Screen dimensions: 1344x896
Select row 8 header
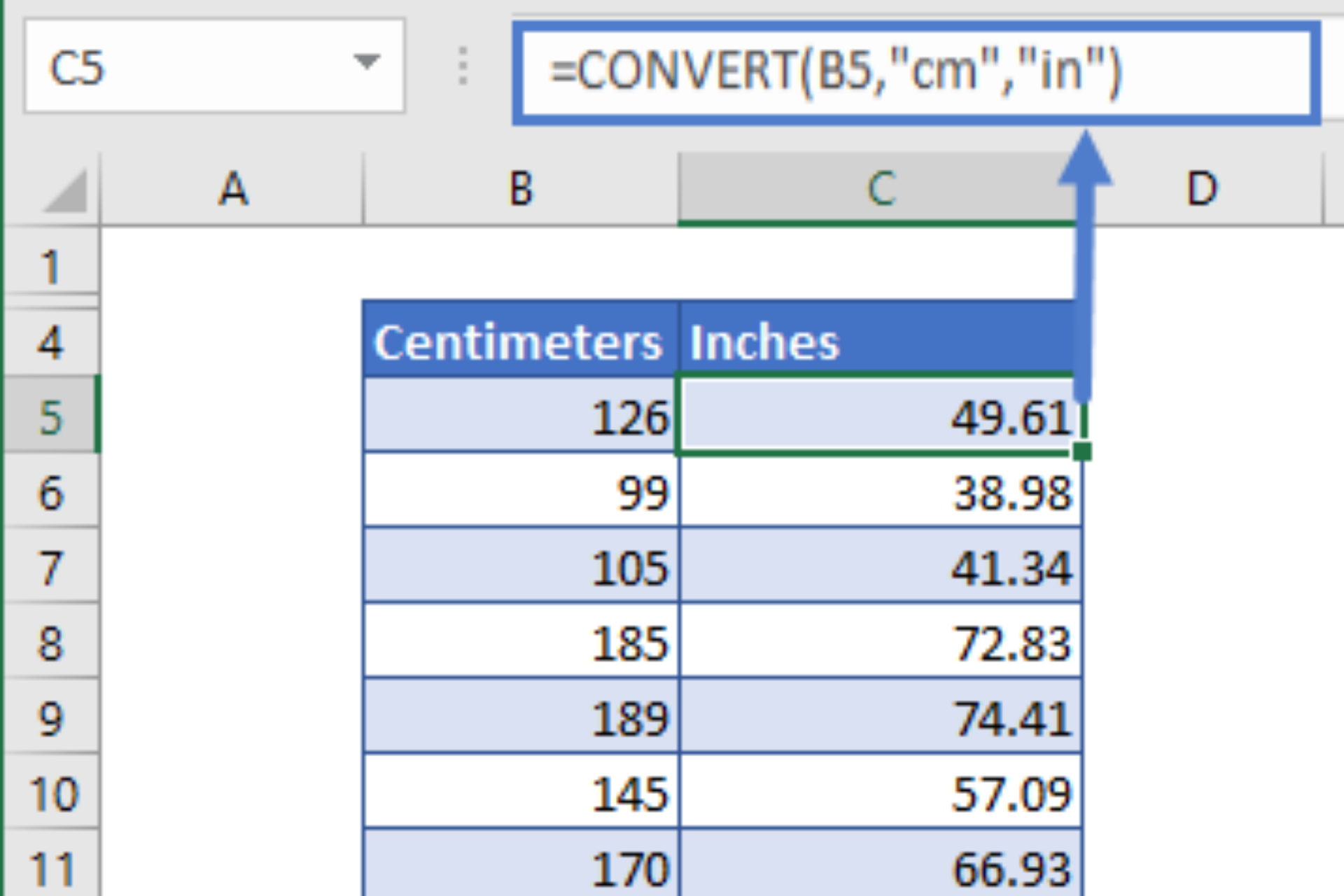[x=50, y=643]
